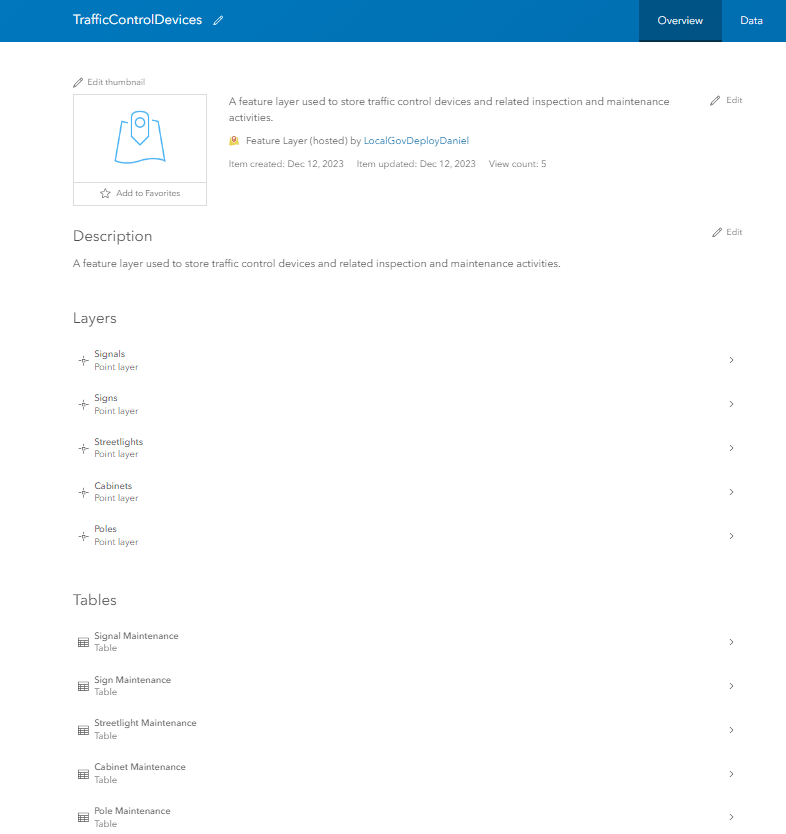Open the Cabinets layer name
Image resolution: width=786 pixels, height=834 pixels.
(113, 486)
